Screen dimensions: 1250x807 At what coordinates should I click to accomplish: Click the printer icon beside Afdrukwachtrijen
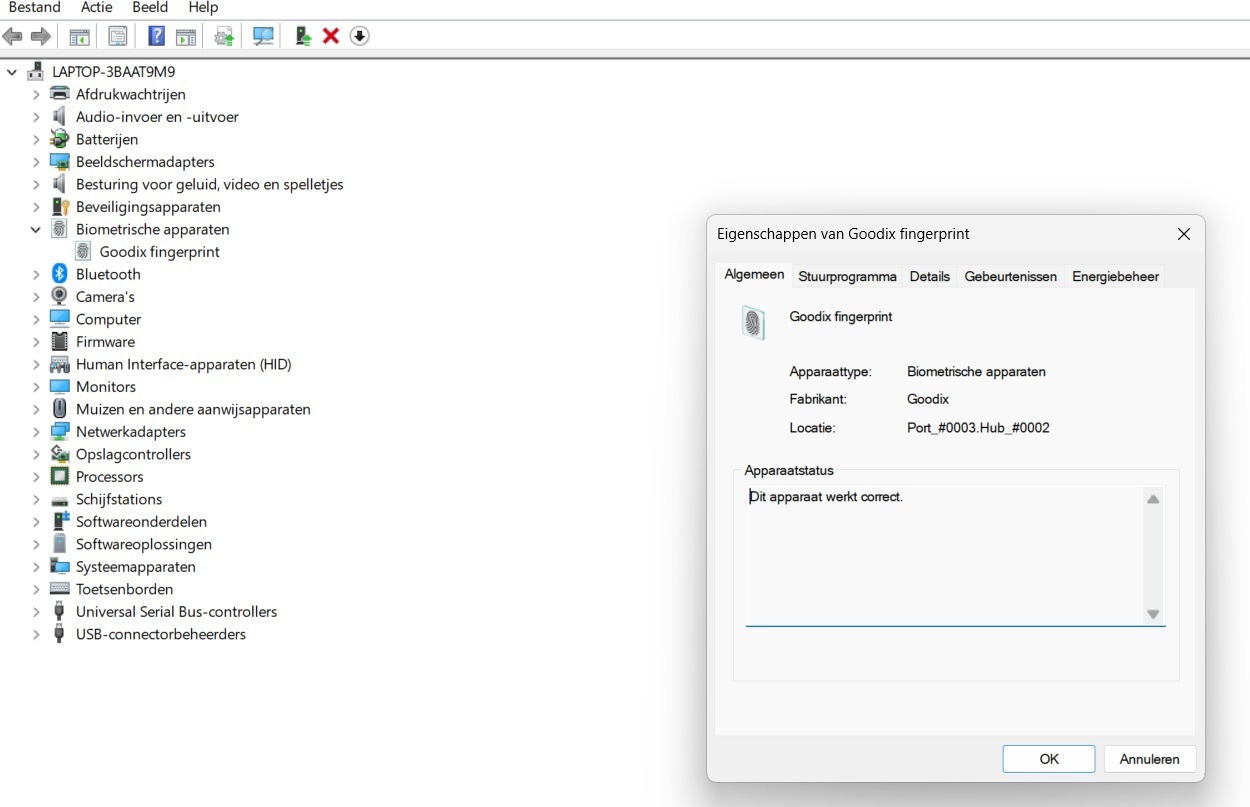[x=59, y=94]
